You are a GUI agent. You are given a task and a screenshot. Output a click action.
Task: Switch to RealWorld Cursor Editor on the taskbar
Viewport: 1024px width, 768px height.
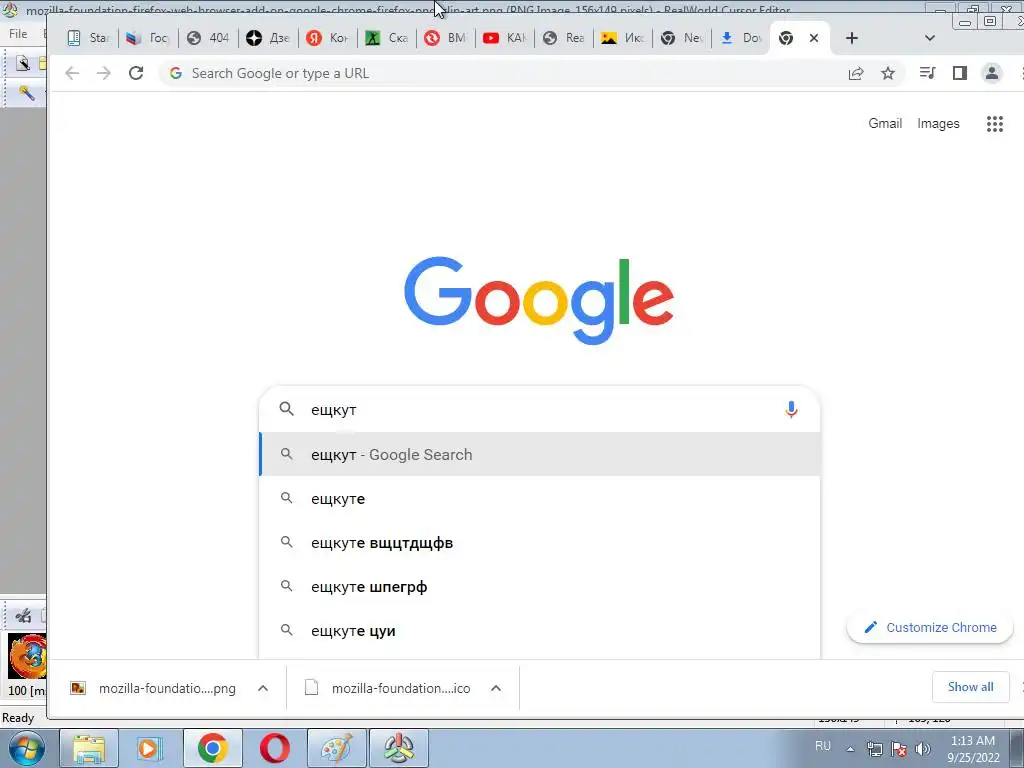(399, 748)
